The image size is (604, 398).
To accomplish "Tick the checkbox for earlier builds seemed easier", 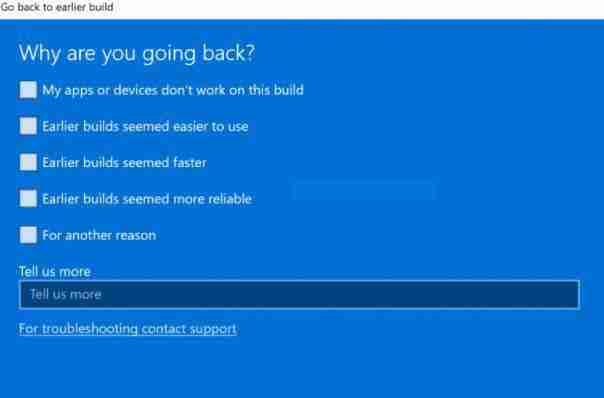I will click(28, 126).
